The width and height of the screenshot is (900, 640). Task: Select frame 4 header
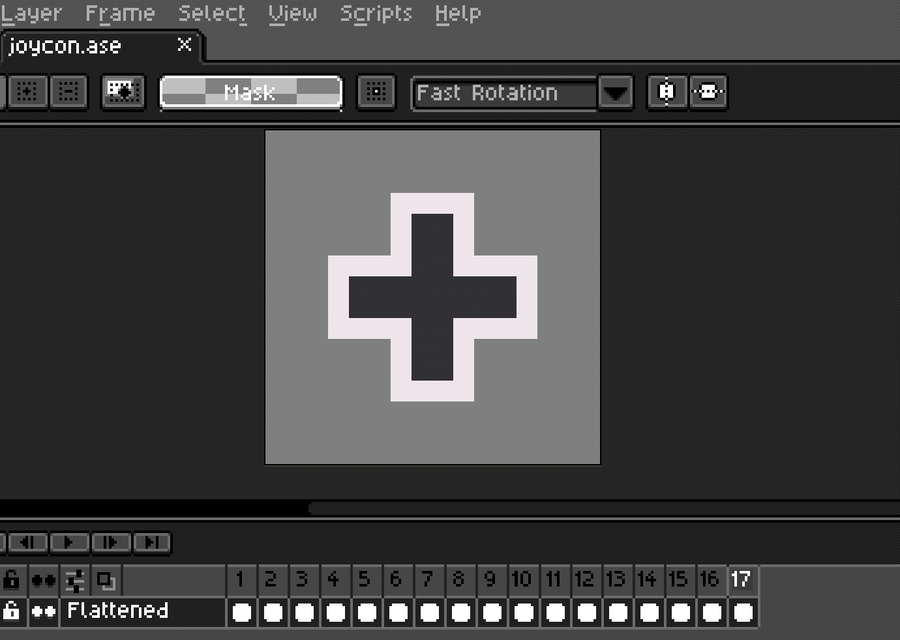click(335, 580)
